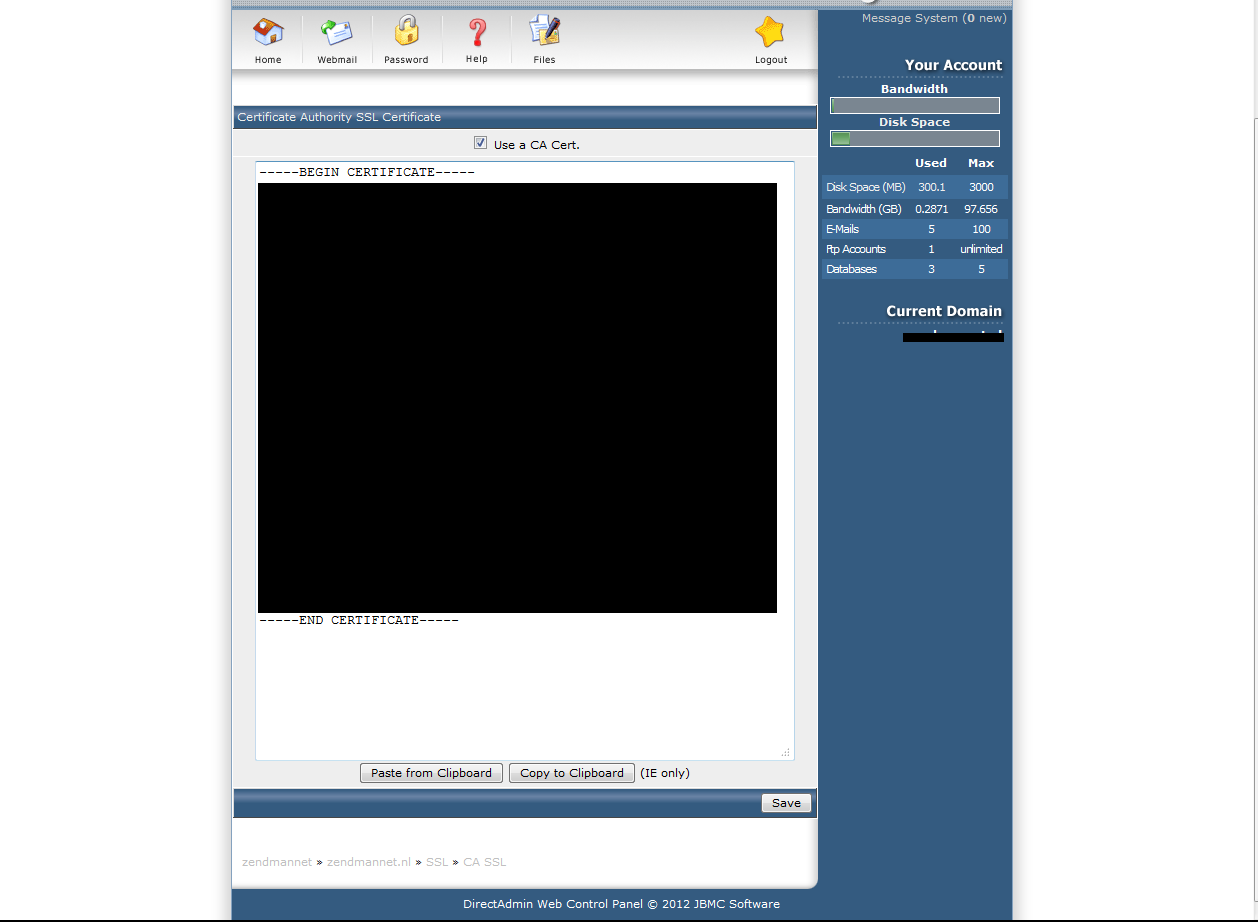The width and height of the screenshot is (1258, 922).
Task: Go to zendmannet.nl breadcrumb link
Action: pos(369,862)
